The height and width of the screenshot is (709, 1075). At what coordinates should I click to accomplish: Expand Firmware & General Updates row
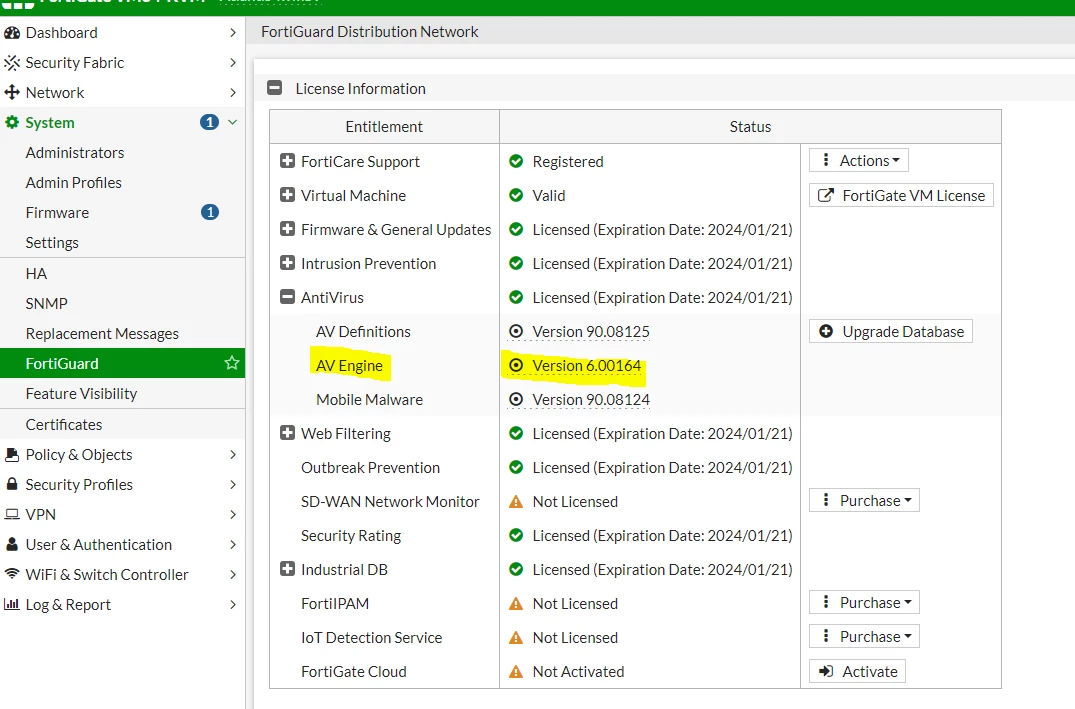(287, 229)
